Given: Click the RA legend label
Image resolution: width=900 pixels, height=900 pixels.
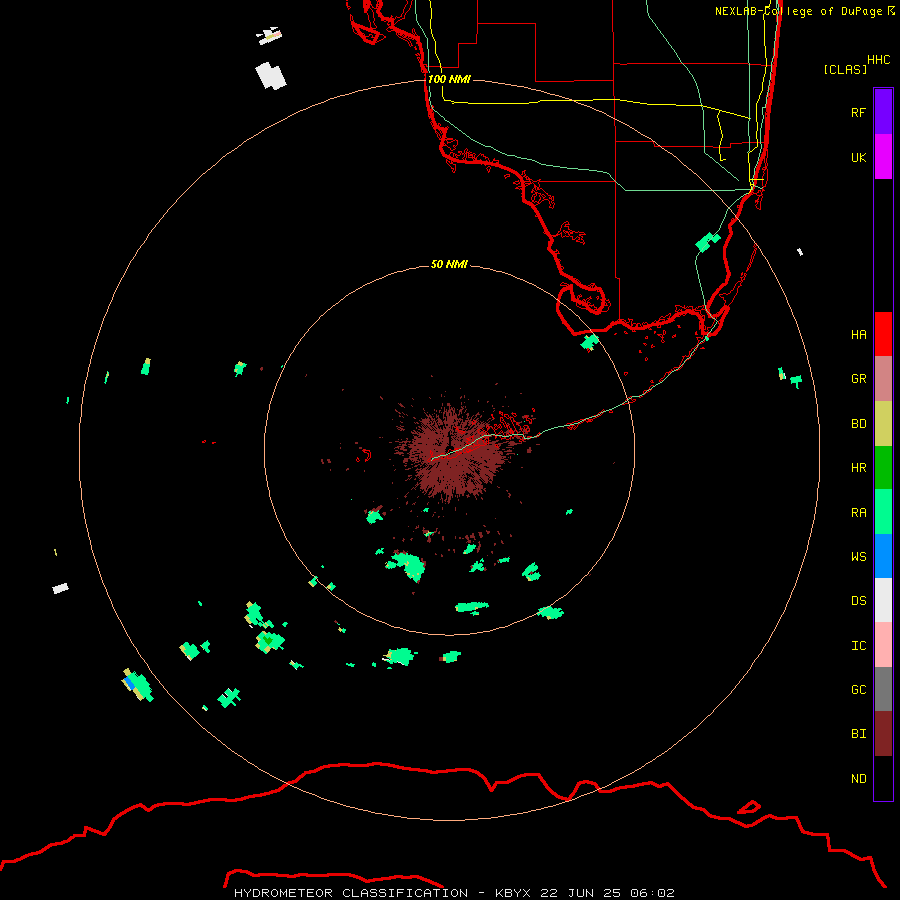Looking at the screenshot, I should pyautogui.click(x=858, y=513).
